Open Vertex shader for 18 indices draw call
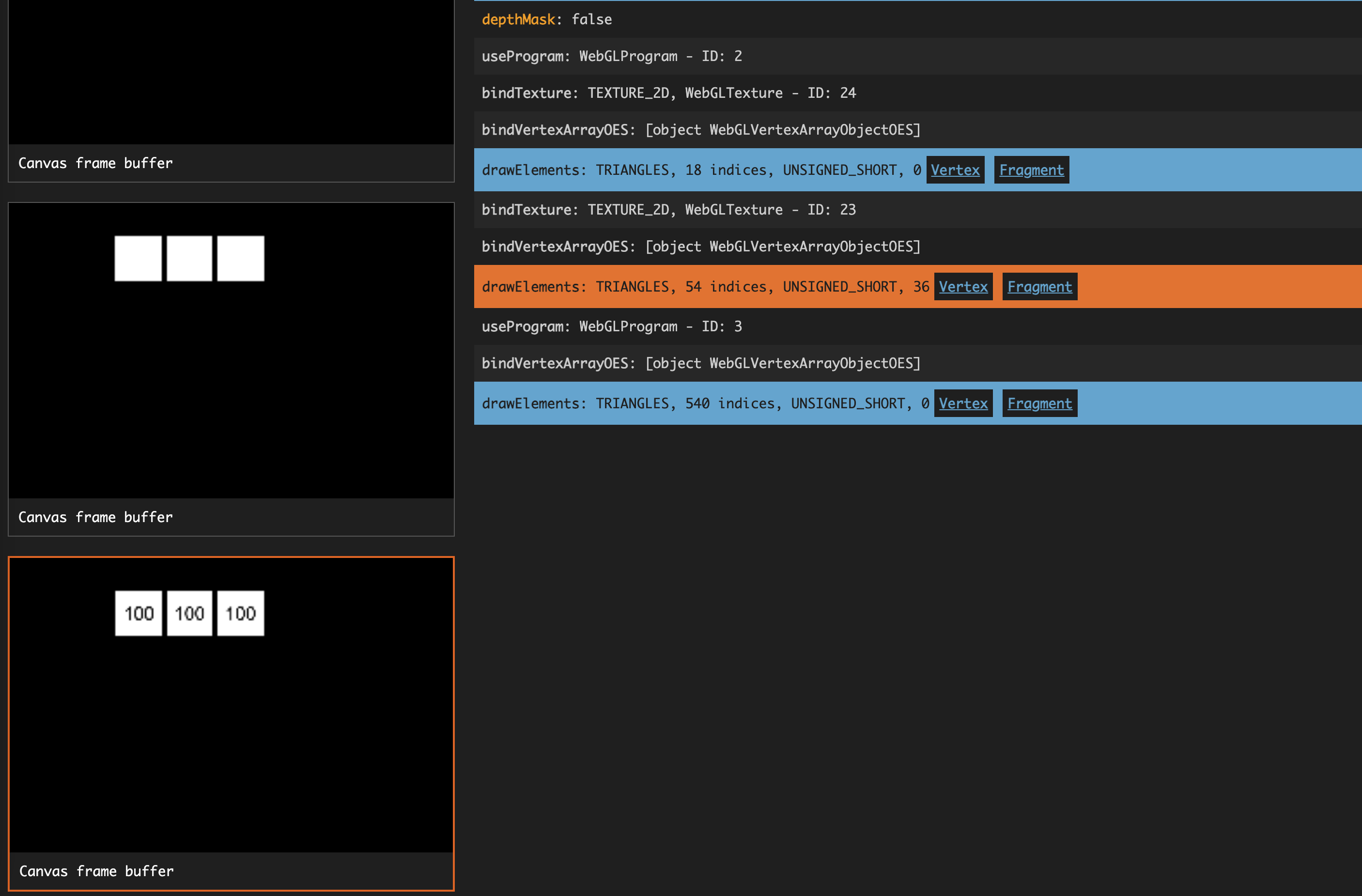 click(955, 170)
